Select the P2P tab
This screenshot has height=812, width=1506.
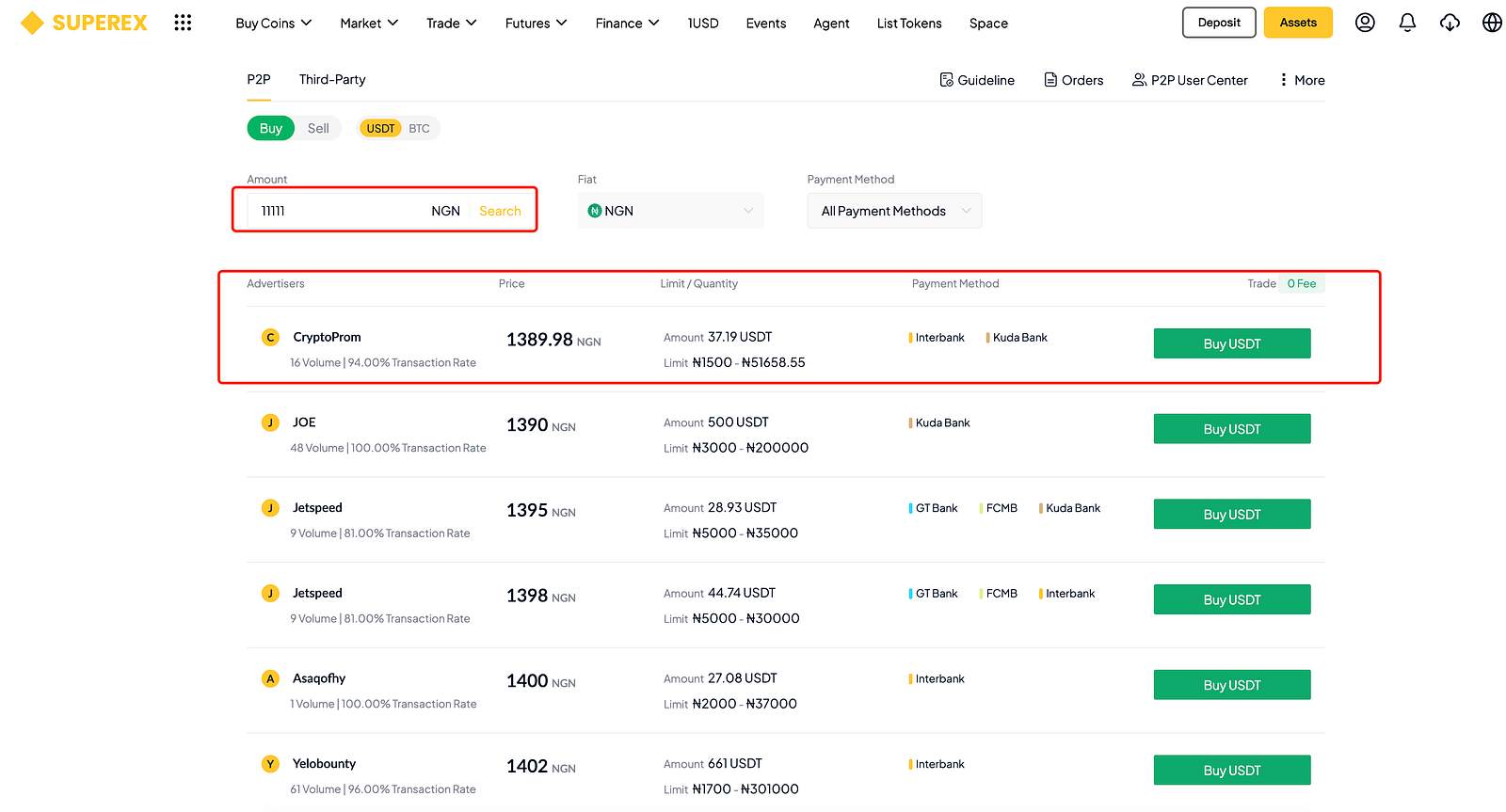coord(259,80)
